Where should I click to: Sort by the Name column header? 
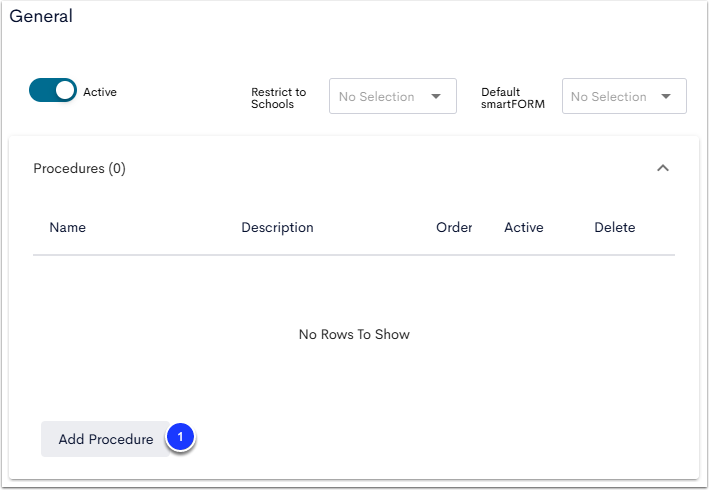pyautogui.click(x=67, y=227)
